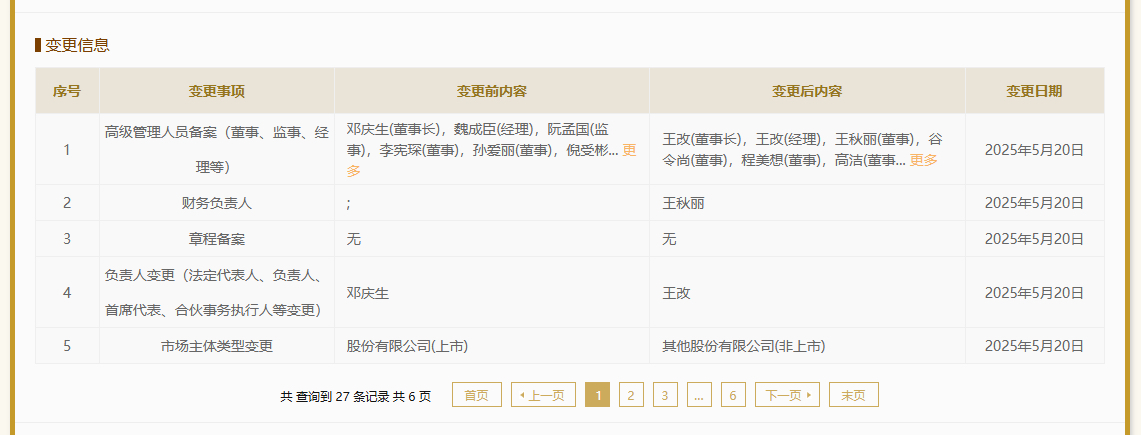This screenshot has width=1141, height=435.
Task: Go to 下一页 next page
Action: 787,395
